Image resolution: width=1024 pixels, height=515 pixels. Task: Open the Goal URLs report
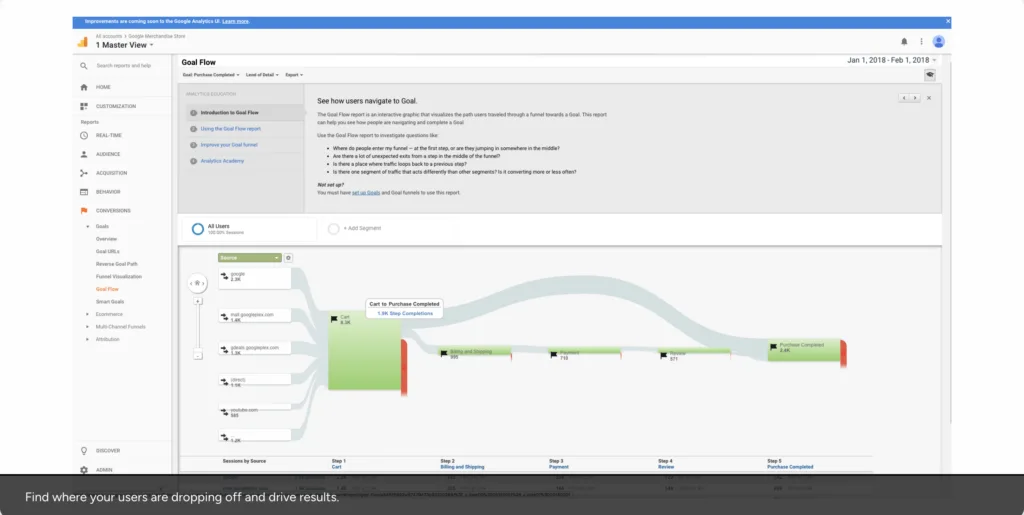tap(108, 251)
